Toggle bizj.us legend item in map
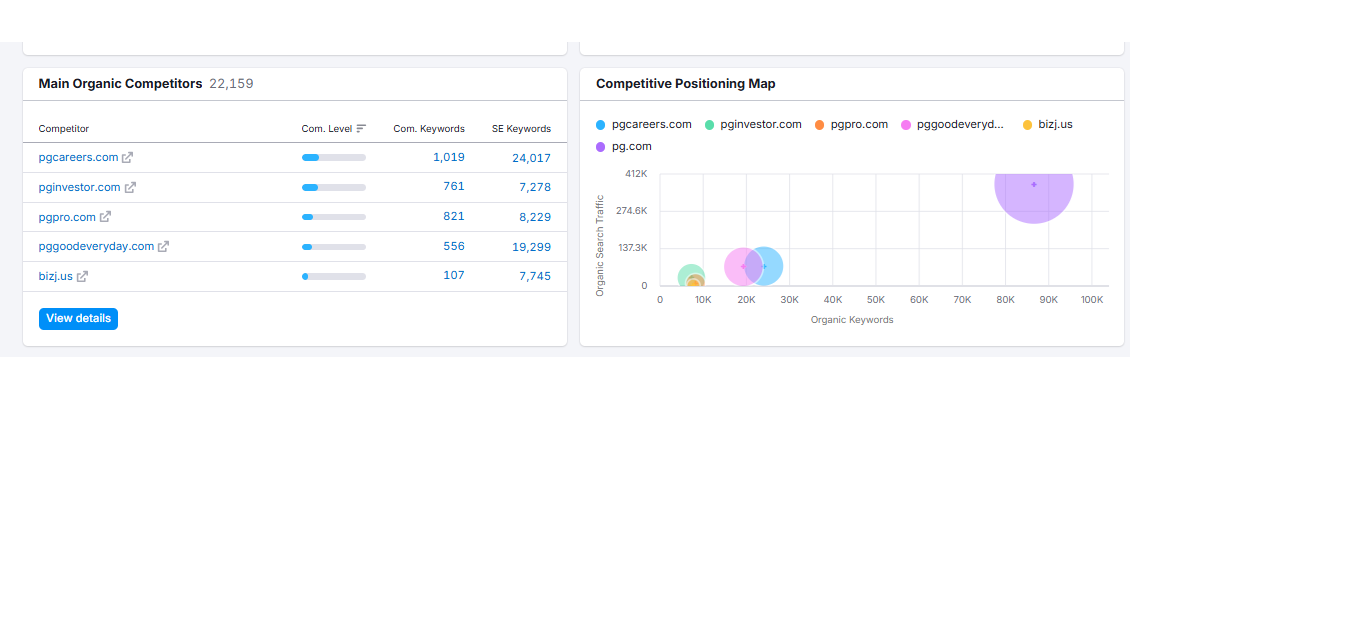Screen dimensions: 1346x636 click(1048, 125)
